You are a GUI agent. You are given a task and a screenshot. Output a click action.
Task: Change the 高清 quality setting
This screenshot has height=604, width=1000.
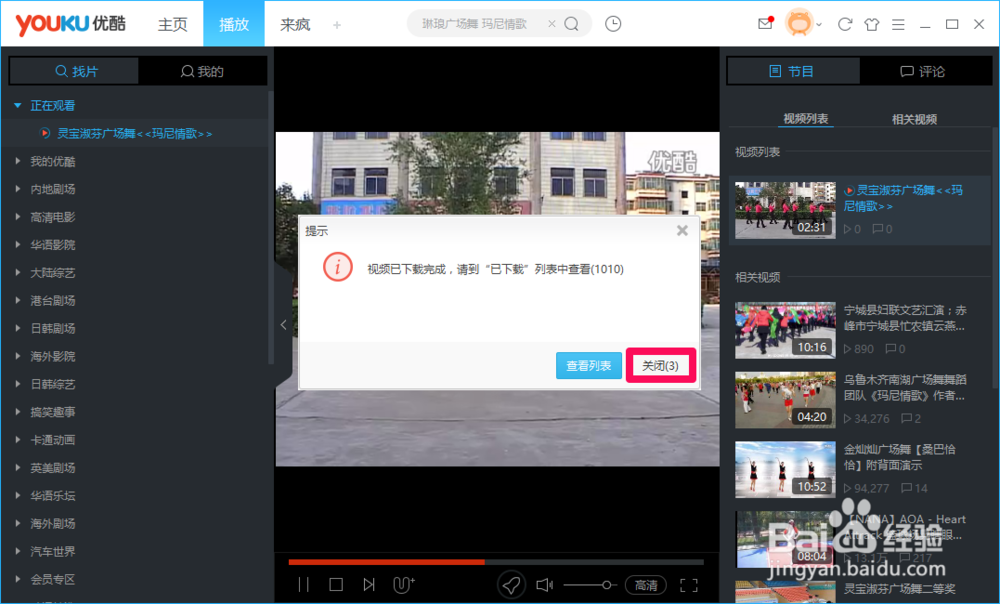click(645, 584)
